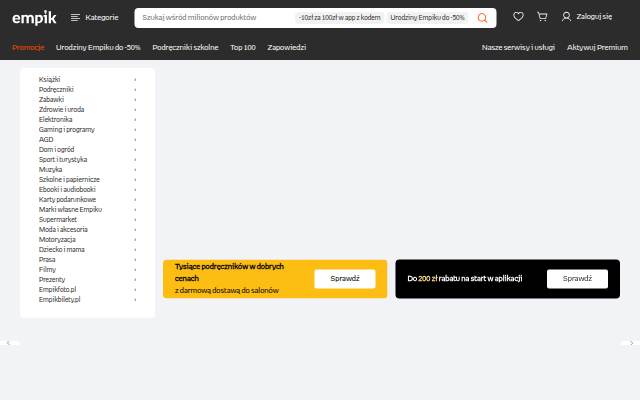Expand the Elektronika submenu arrow
The width and height of the screenshot is (640, 400).
click(135, 120)
